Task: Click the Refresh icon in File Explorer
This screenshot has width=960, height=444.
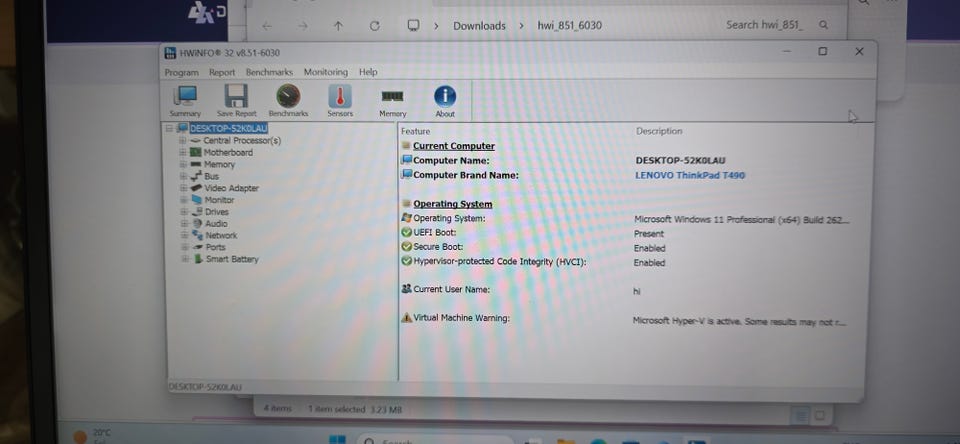Action: pos(375,26)
